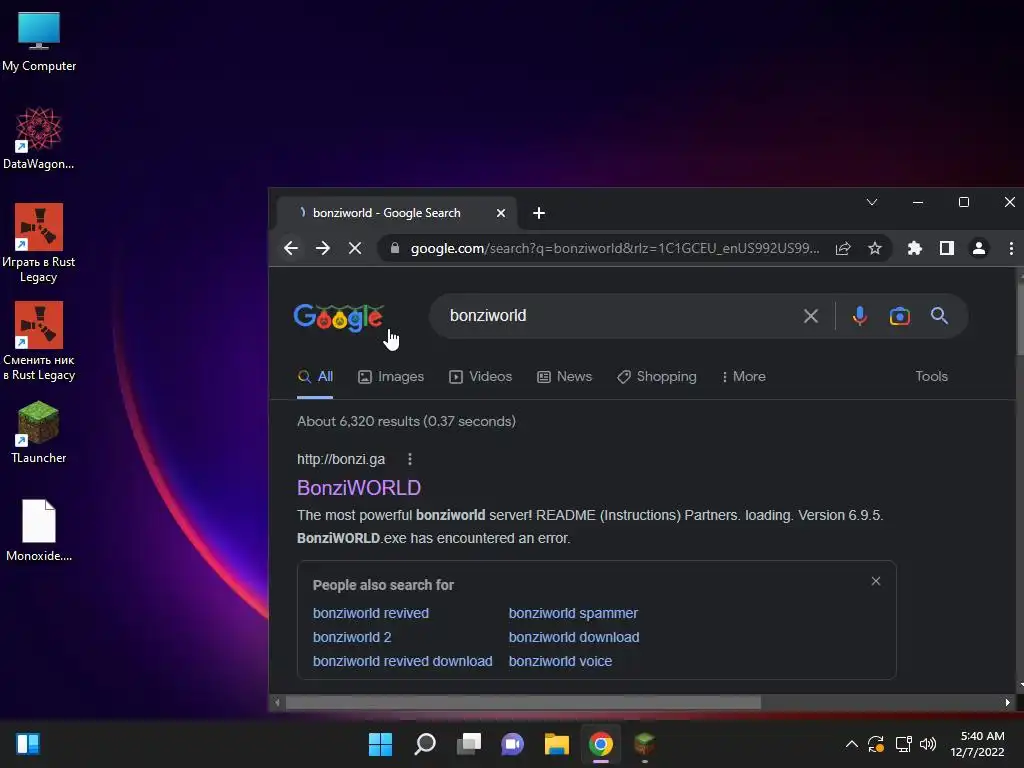Select the All results tab

click(315, 377)
